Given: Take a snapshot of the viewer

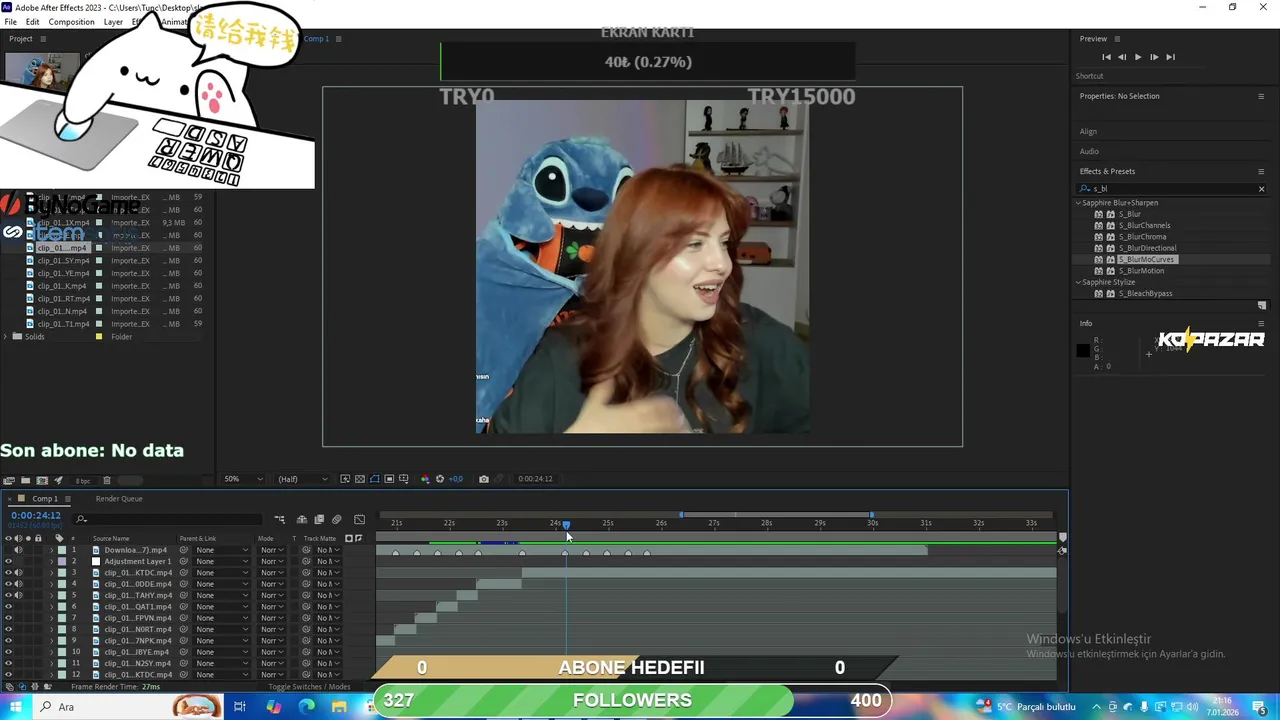Looking at the screenshot, I should (x=484, y=479).
